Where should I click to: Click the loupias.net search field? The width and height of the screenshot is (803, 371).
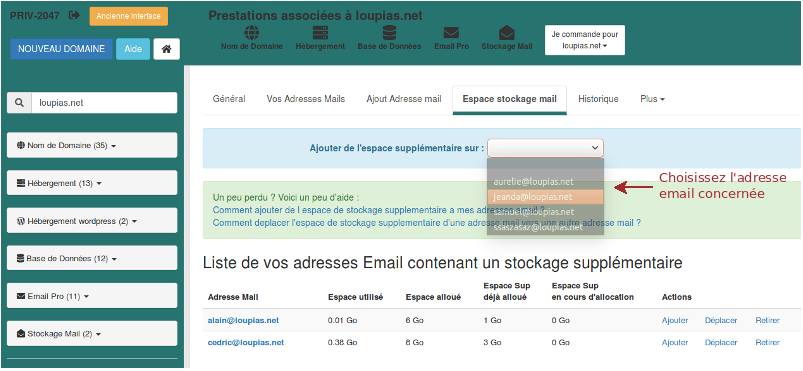click(104, 103)
